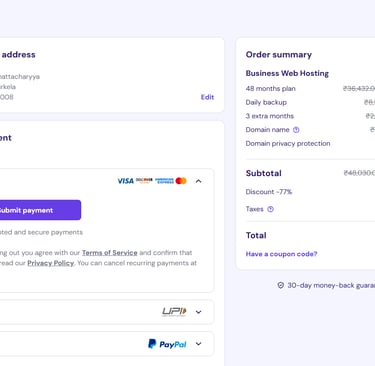
Task: Click the PayPal logo
Action: [167, 344]
